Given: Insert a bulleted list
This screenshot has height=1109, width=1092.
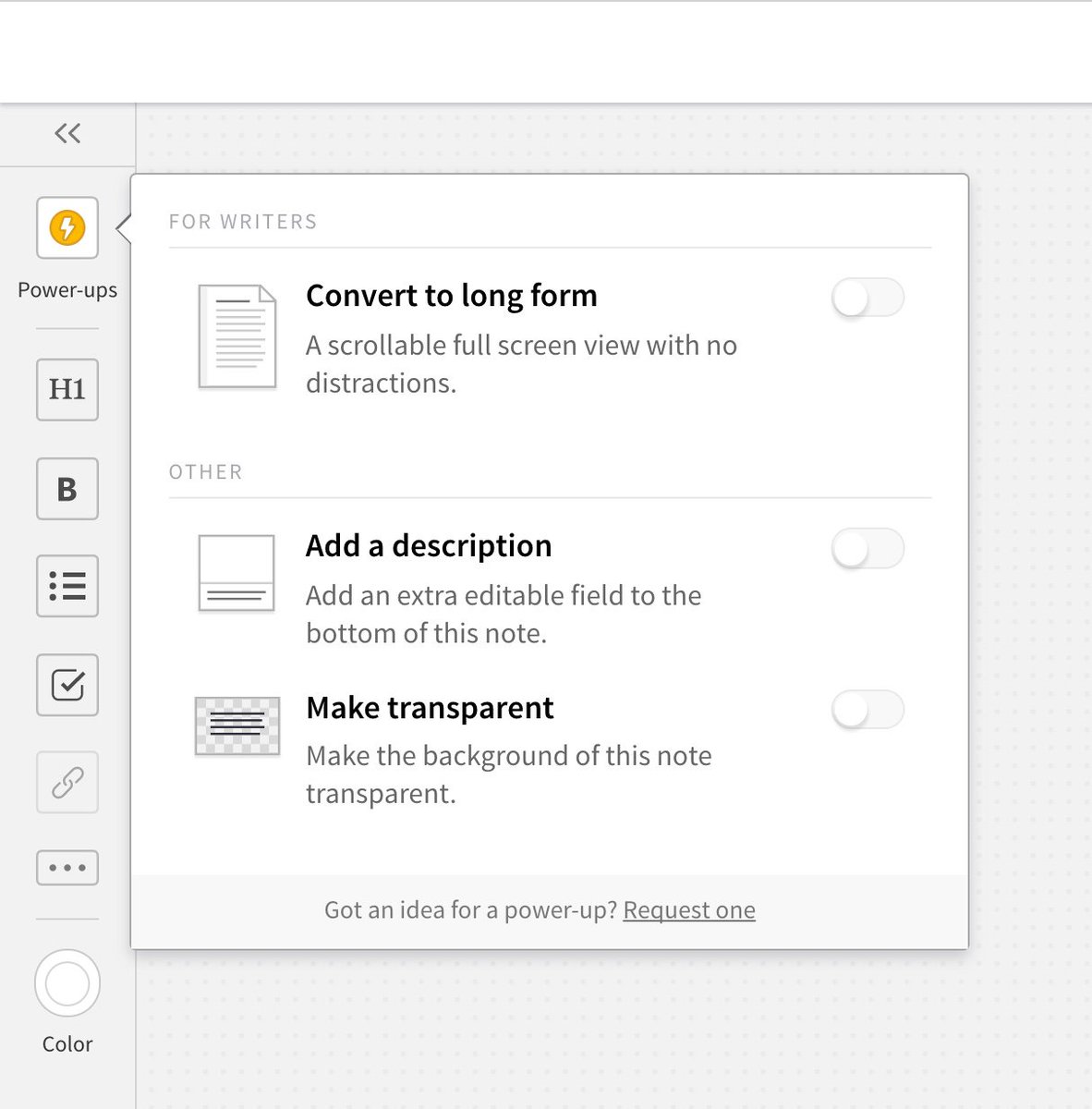Looking at the screenshot, I should point(67,586).
